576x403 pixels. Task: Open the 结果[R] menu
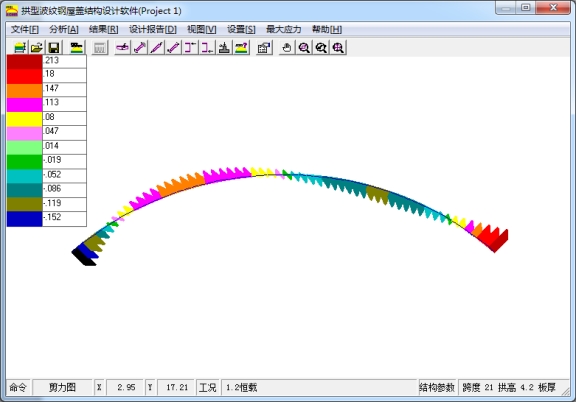click(104, 29)
